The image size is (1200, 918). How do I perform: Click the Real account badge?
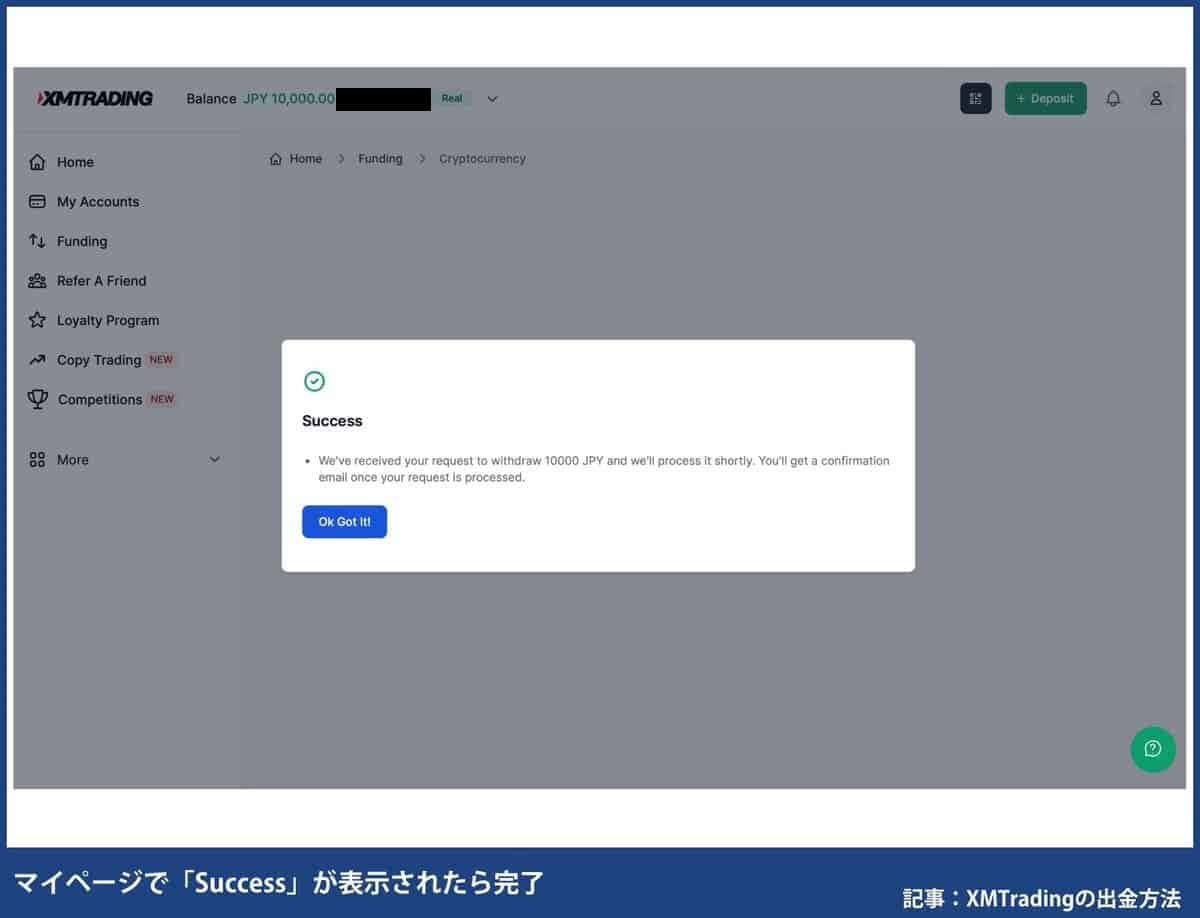coord(452,98)
